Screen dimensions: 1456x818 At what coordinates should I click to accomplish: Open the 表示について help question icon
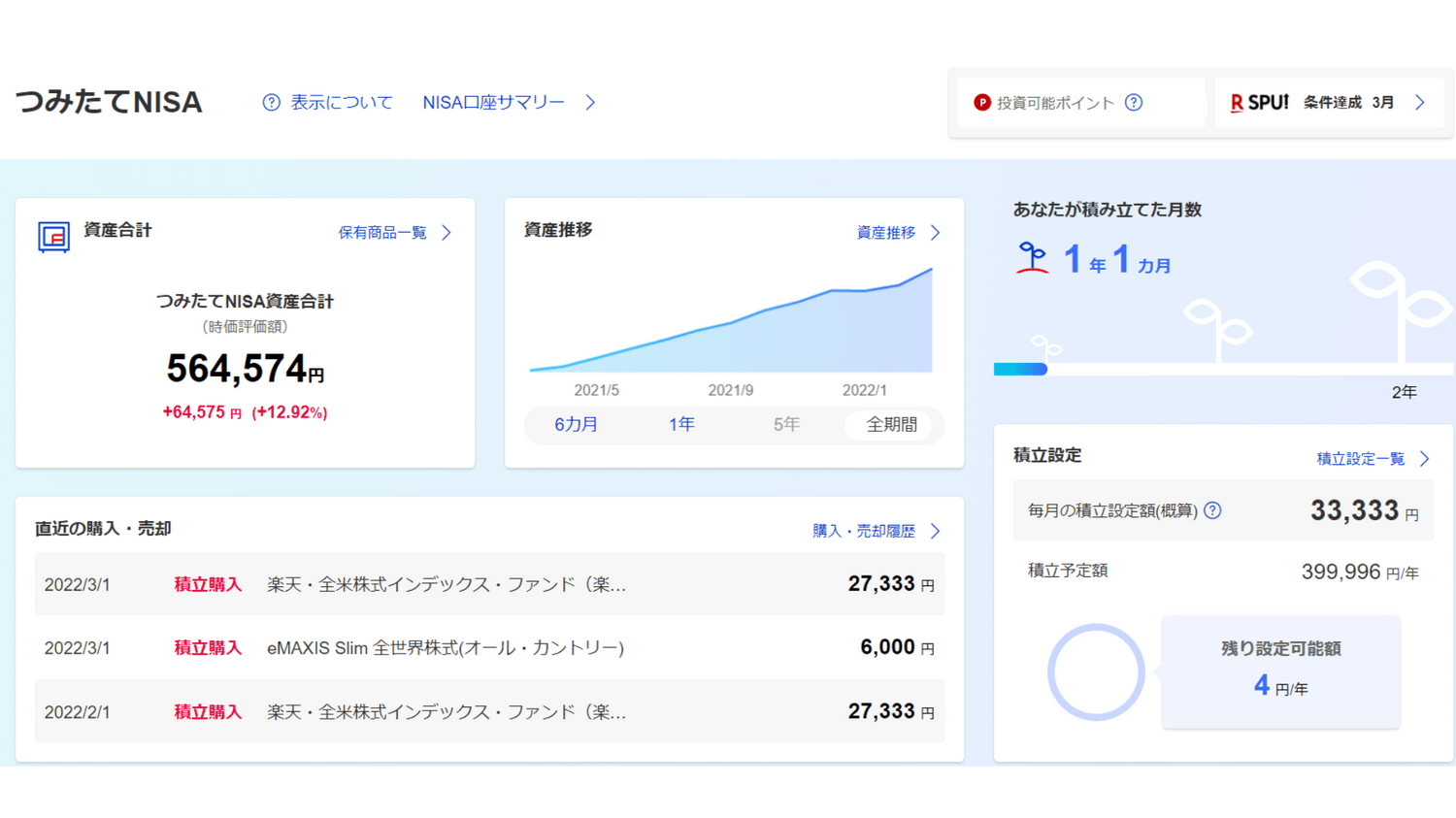tap(272, 103)
